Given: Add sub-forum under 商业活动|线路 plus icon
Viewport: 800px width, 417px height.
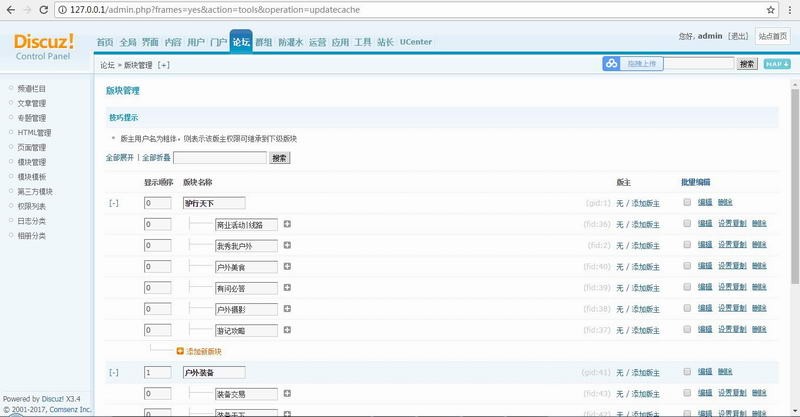Looking at the screenshot, I should pyautogui.click(x=287, y=224).
